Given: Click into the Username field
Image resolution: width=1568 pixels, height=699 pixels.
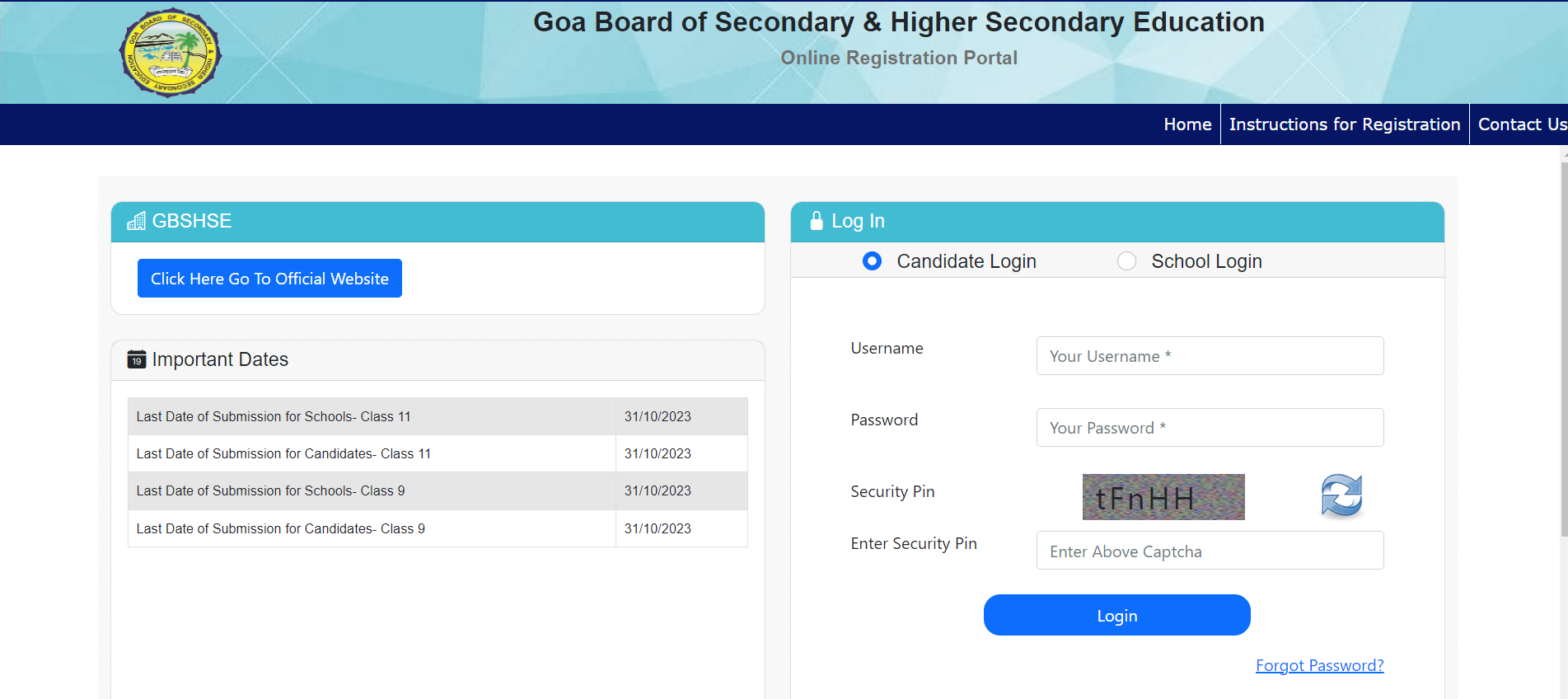Looking at the screenshot, I should coord(1209,356).
